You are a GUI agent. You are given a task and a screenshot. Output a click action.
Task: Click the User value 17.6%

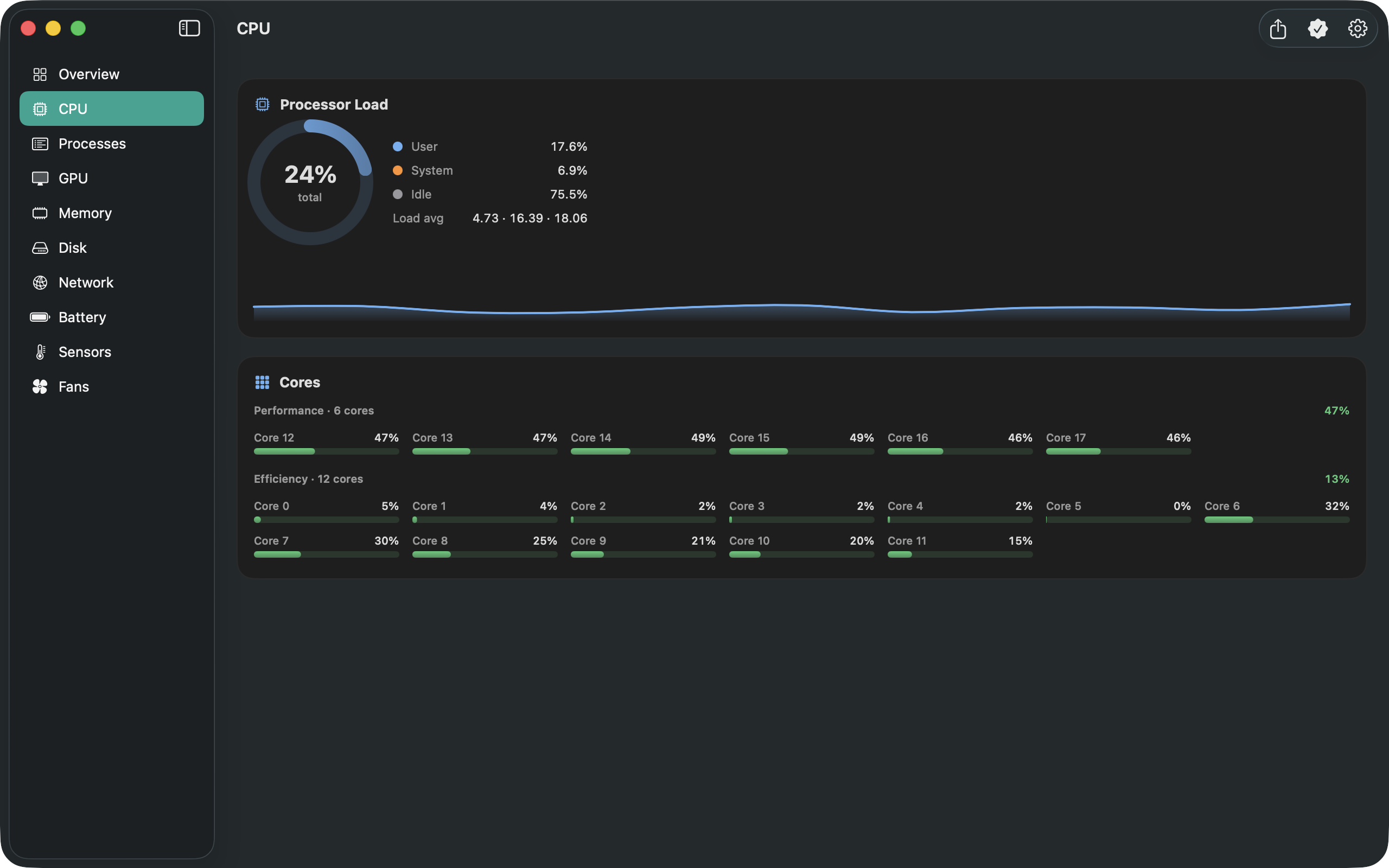coord(568,146)
